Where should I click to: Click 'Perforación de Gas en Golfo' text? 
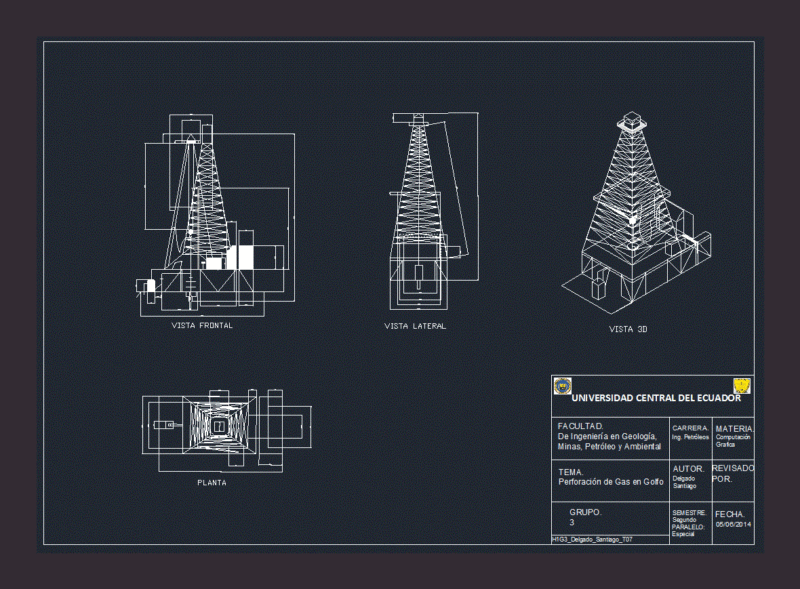pyautogui.click(x=611, y=482)
